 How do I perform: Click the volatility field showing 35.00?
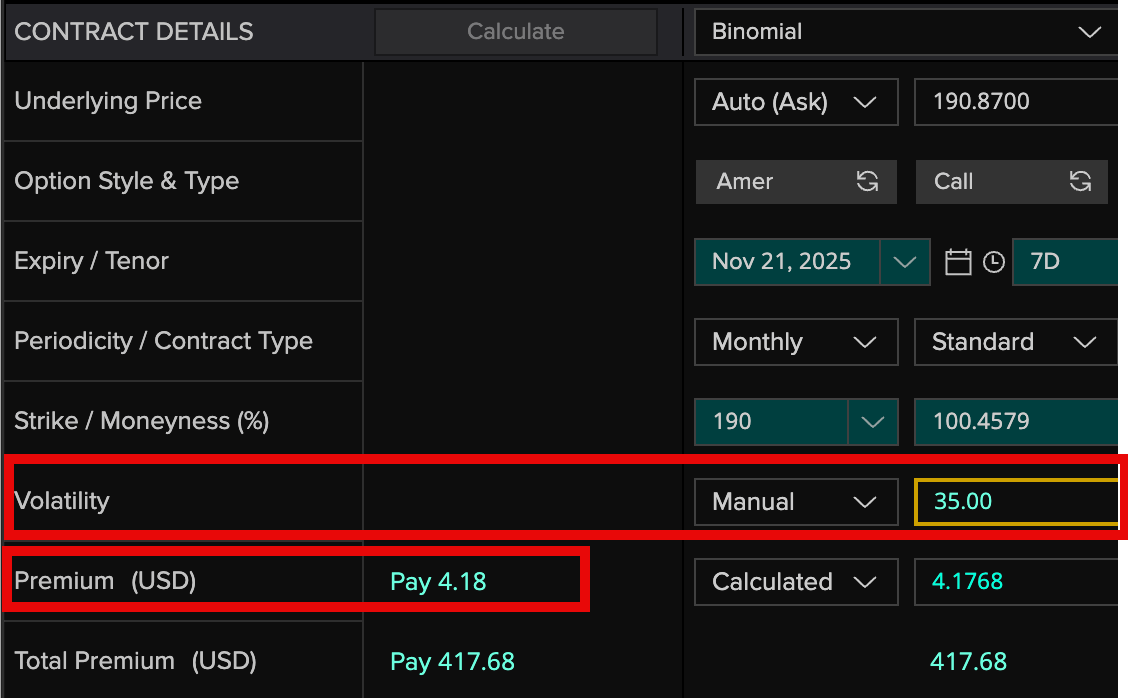(x=1014, y=502)
